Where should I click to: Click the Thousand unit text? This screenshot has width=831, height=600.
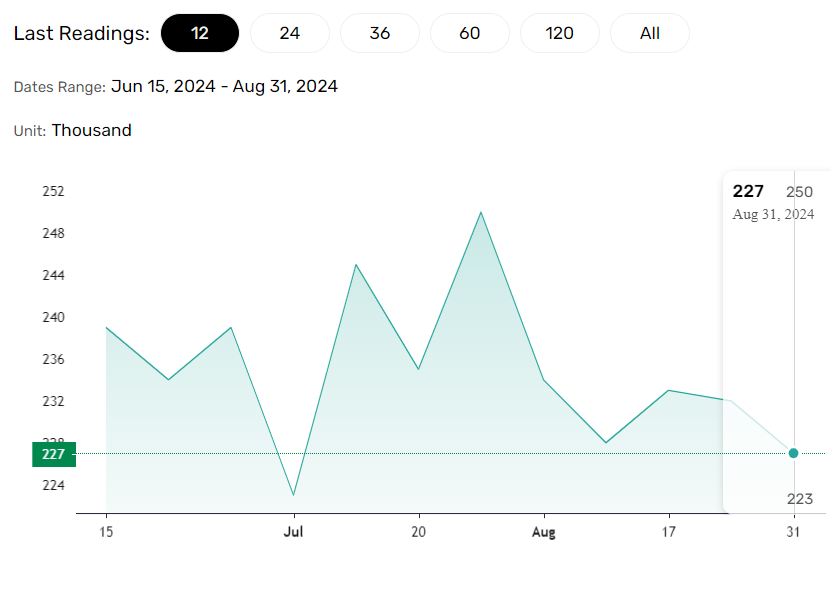pyautogui.click(x=92, y=130)
